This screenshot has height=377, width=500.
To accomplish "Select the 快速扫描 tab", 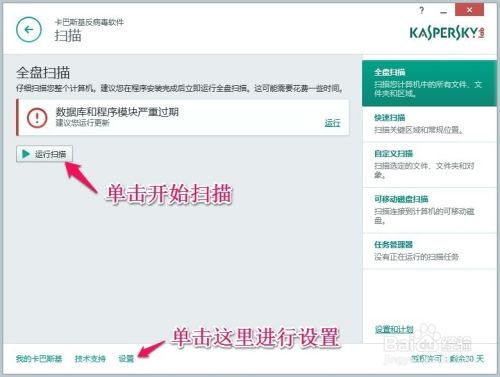I will point(429,124).
